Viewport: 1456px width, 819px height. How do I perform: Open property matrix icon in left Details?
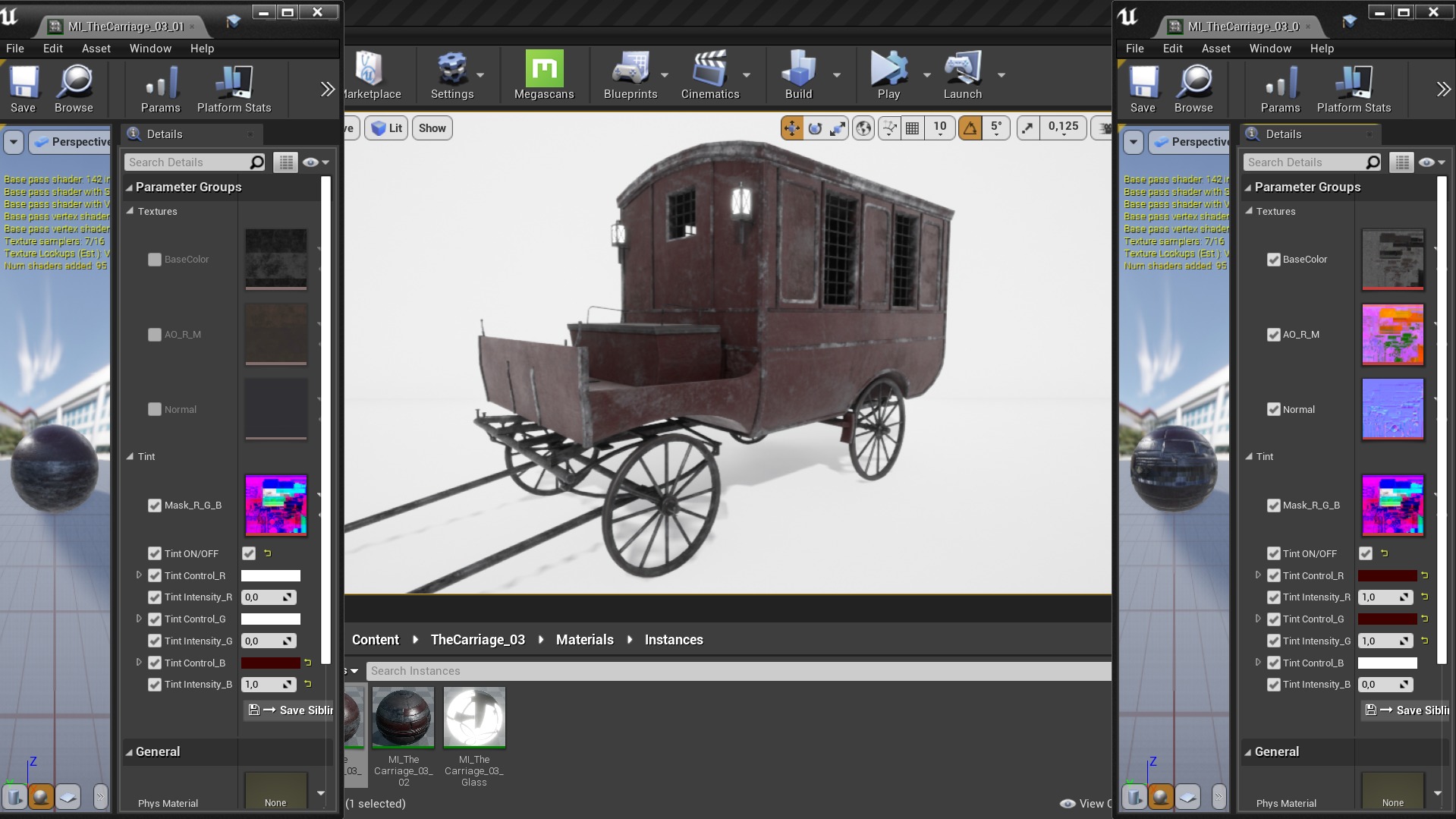coord(285,162)
